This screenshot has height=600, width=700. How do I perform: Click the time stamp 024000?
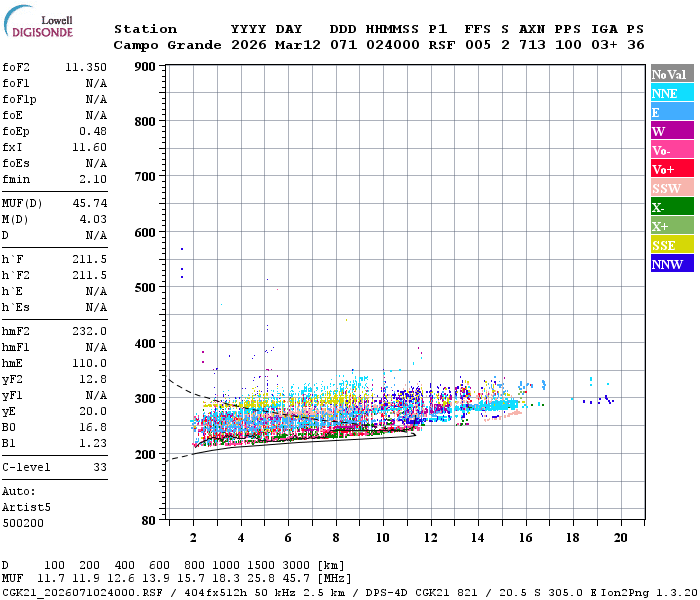coord(393,45)
